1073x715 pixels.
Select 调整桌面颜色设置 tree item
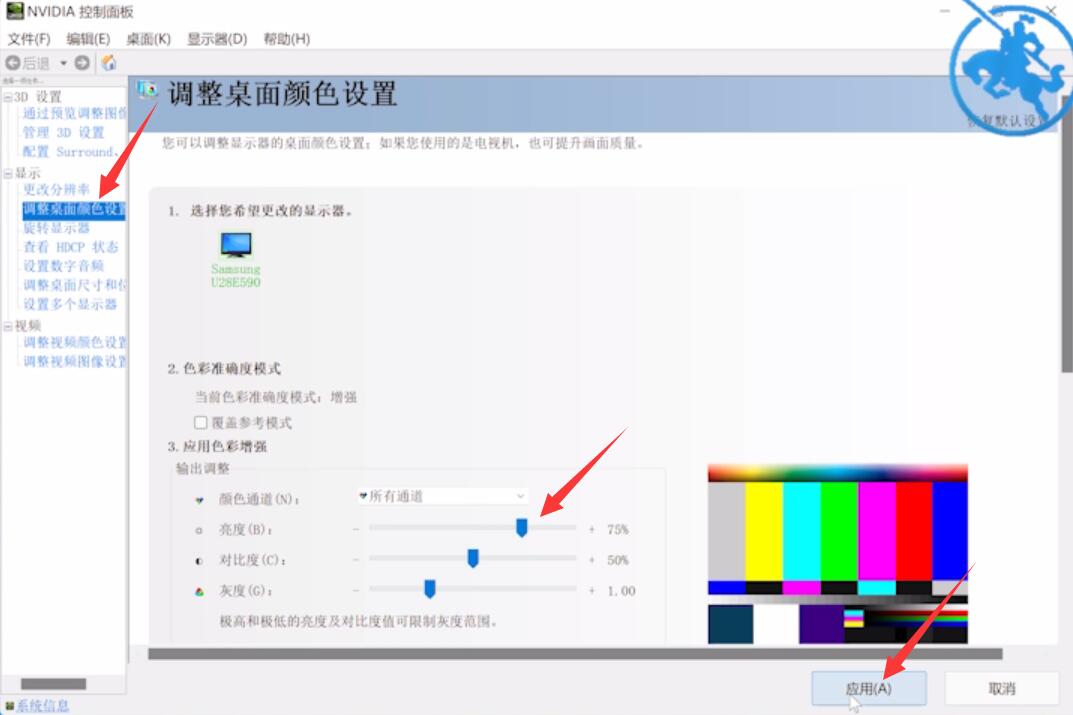(x=74, y=209)
